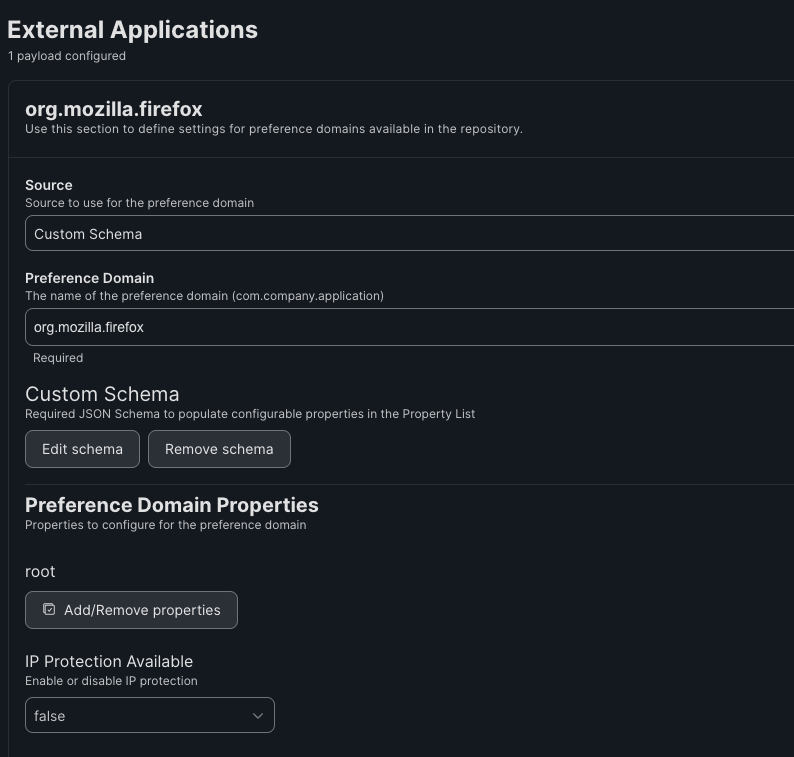Click the Custom Schema section heading

102,394
